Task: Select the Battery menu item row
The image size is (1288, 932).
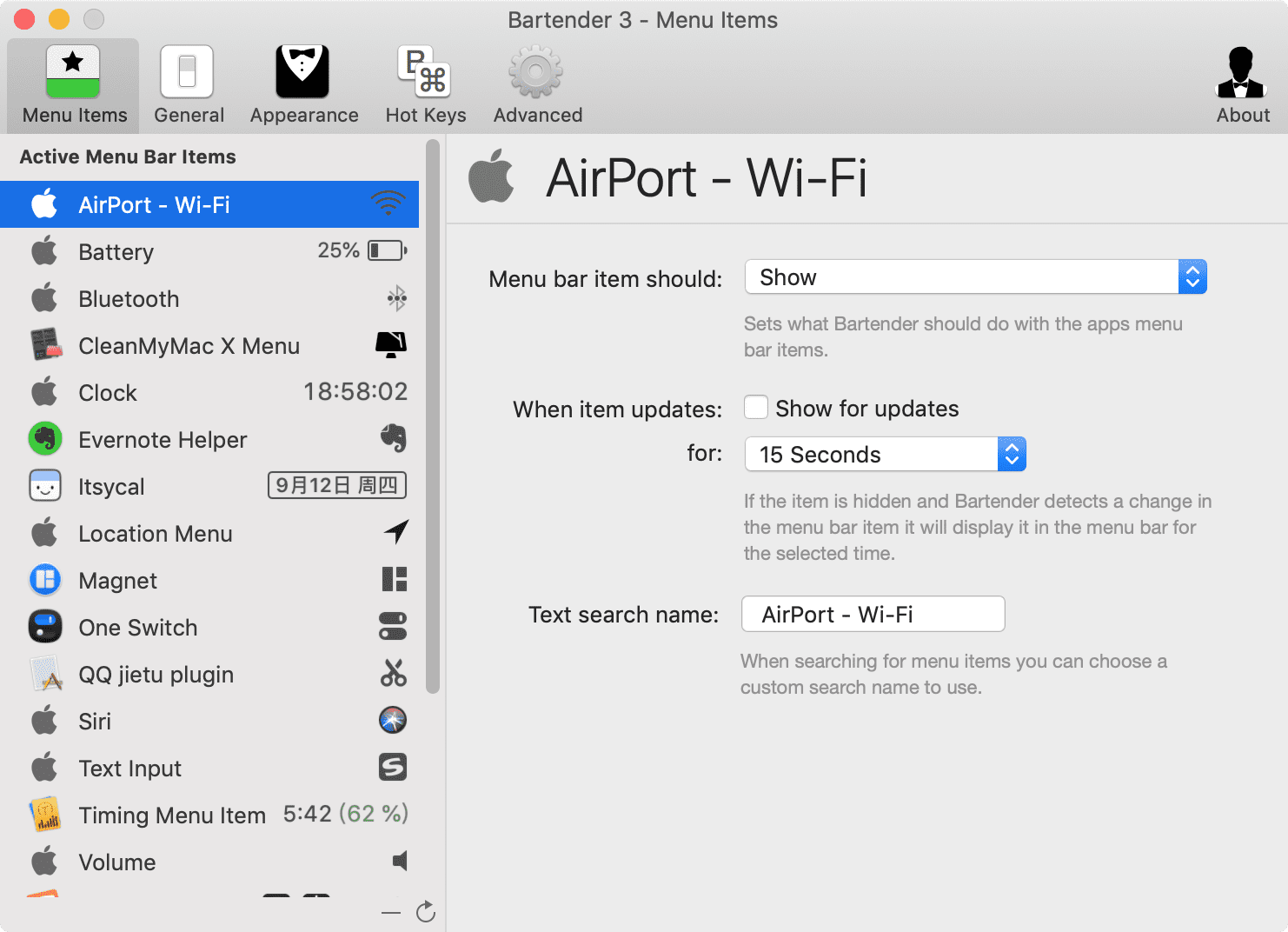Action: [x=209, y=251]
